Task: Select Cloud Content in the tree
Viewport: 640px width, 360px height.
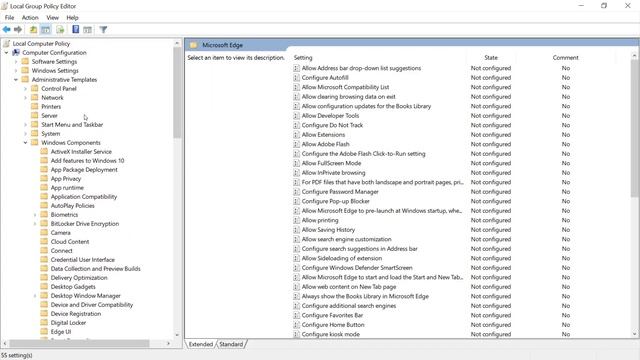Action: click(70, 241)
